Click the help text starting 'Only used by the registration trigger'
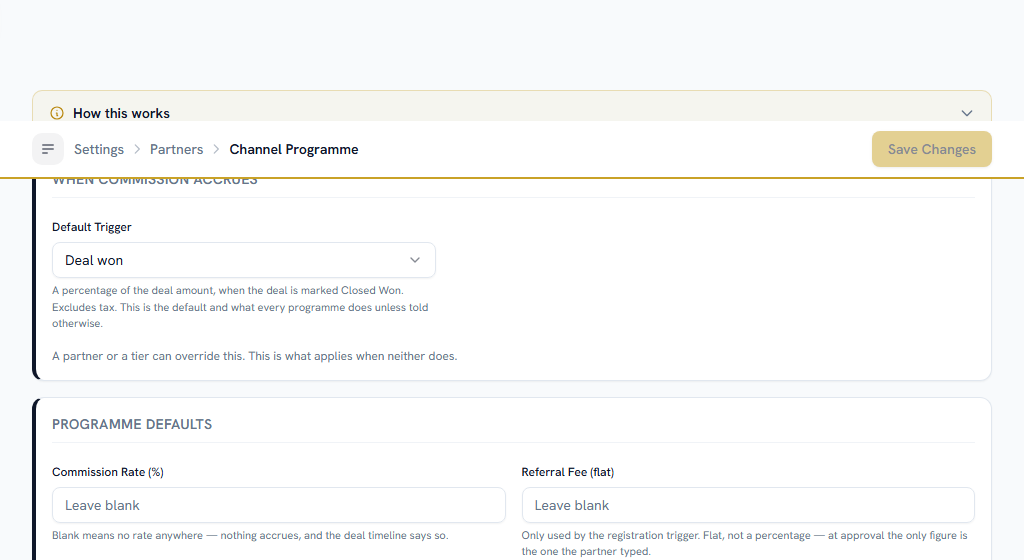This screenshot has width=1024, height=560. pos(744,543)
